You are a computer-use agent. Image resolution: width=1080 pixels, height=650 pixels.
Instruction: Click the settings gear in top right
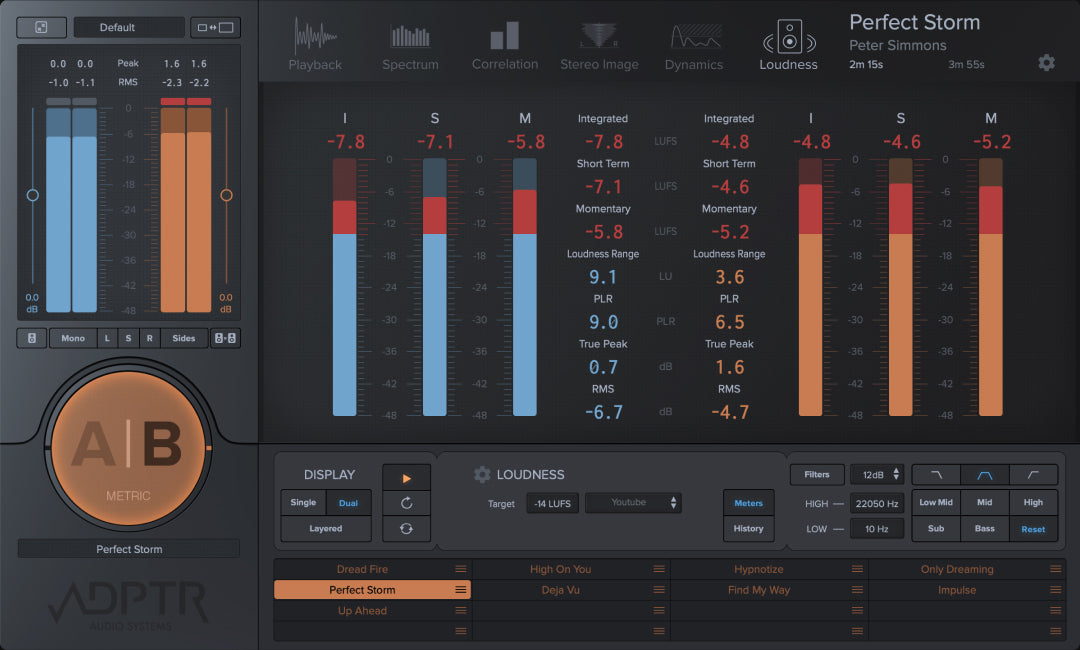(x=1046, y=63)
